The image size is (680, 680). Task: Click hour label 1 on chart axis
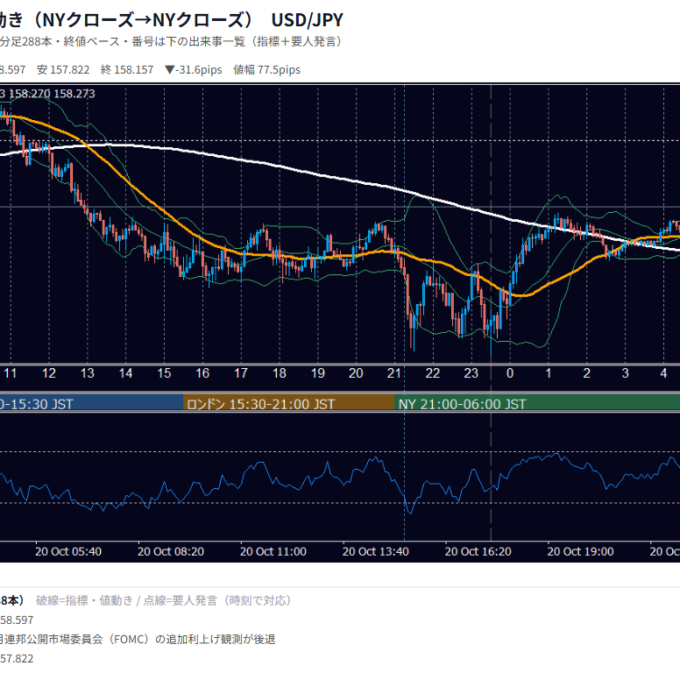[x=548, y=373]
